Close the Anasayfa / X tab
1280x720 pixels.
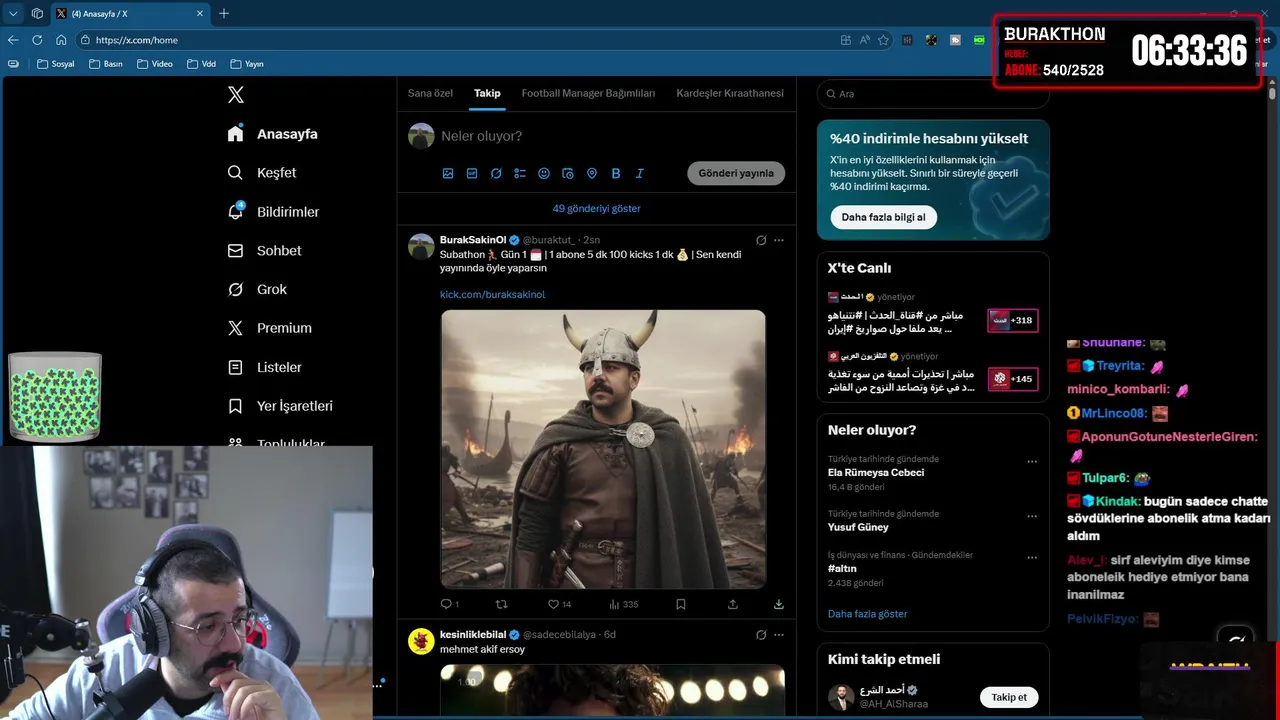[x=200, y=14]
